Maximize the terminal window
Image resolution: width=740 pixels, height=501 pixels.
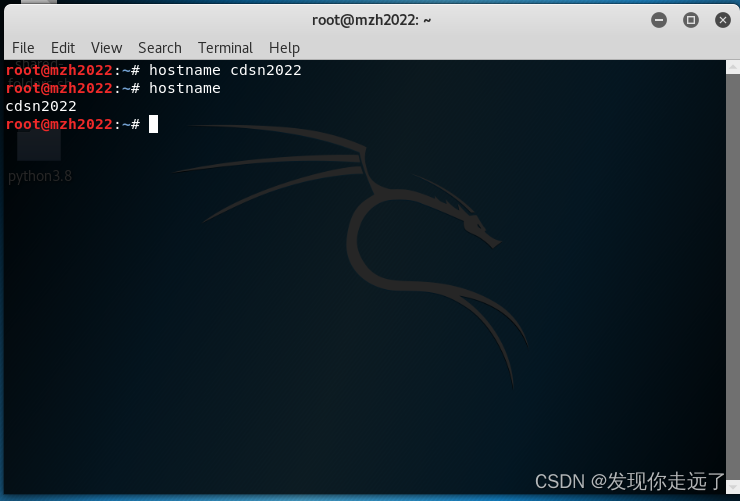coord(690,20)
